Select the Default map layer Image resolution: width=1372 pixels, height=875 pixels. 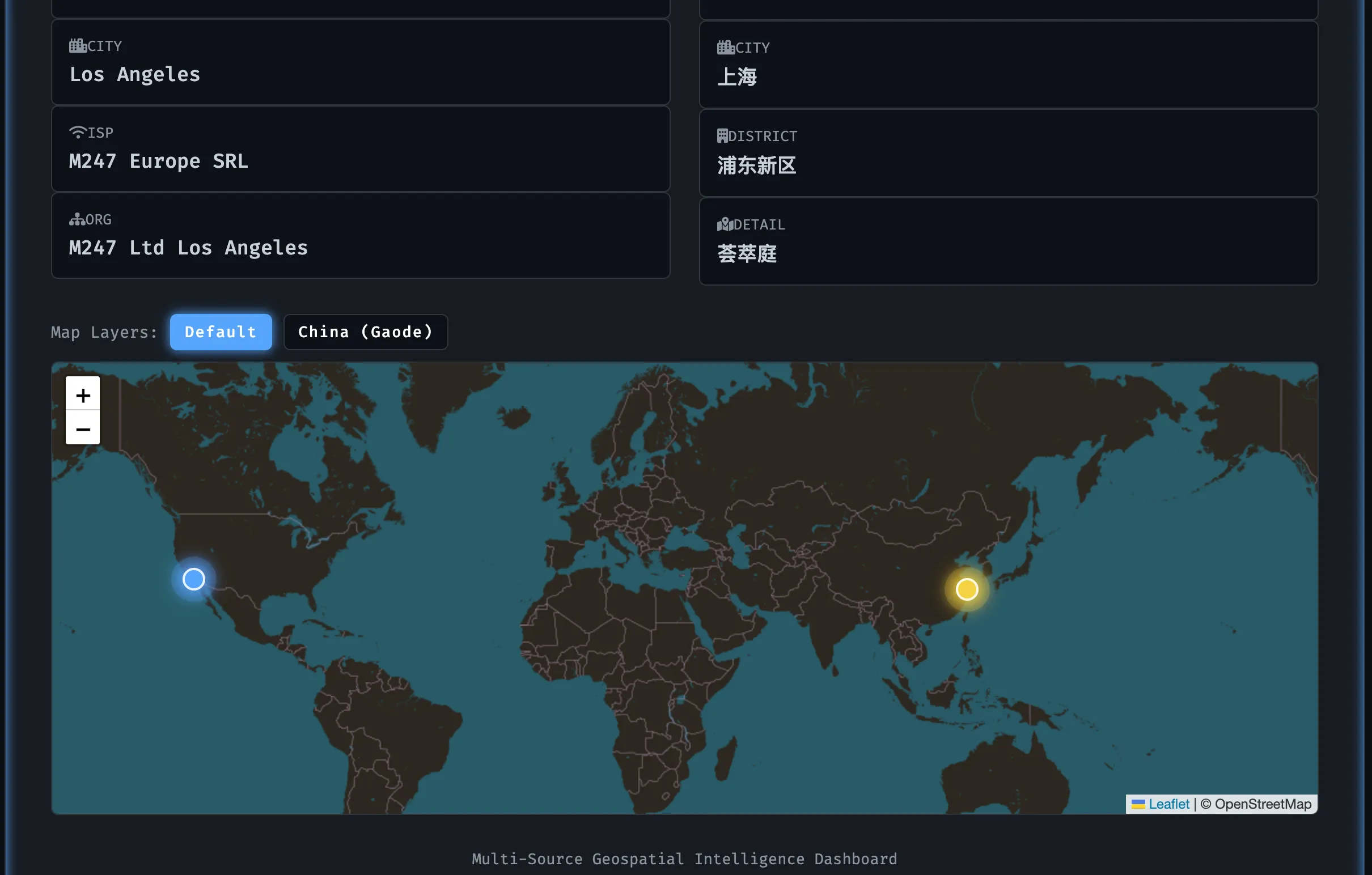pyautogui.click(x=221, y=332)
